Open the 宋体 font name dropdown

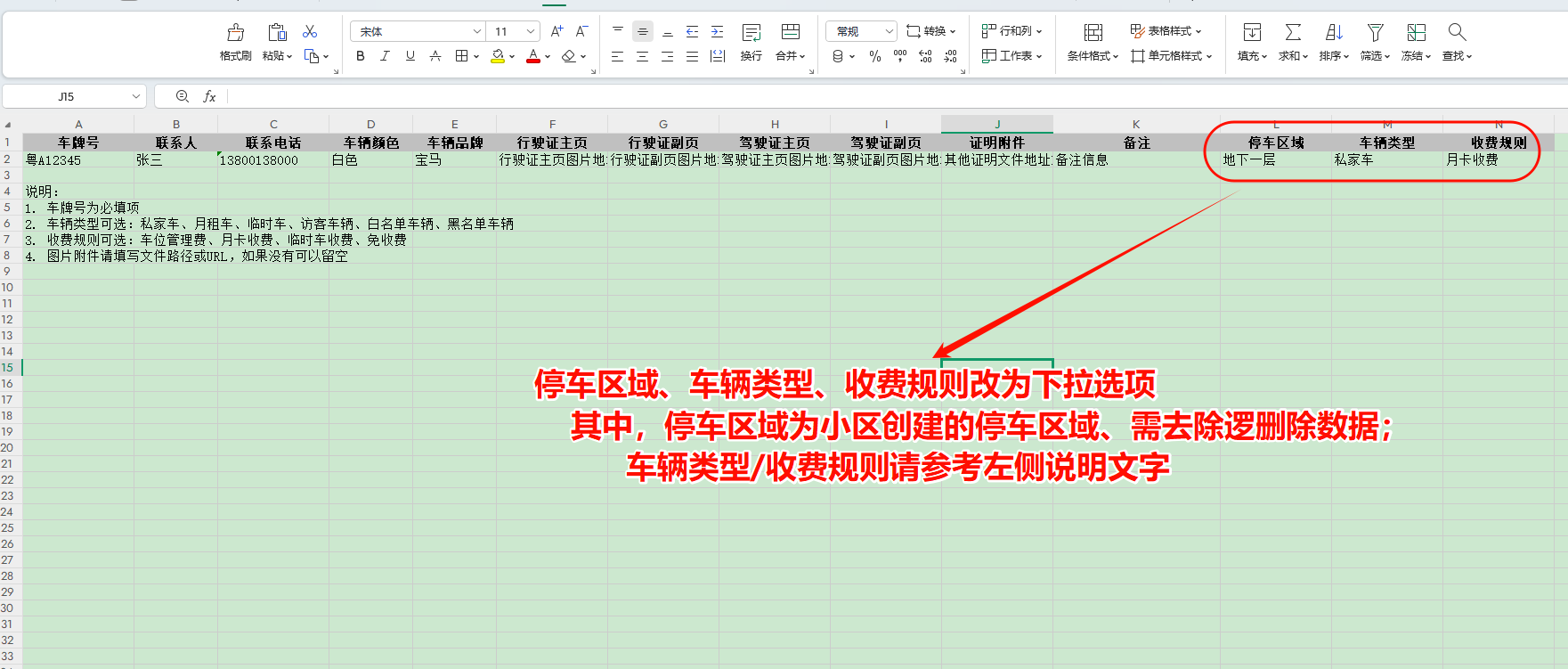point(476,32)
